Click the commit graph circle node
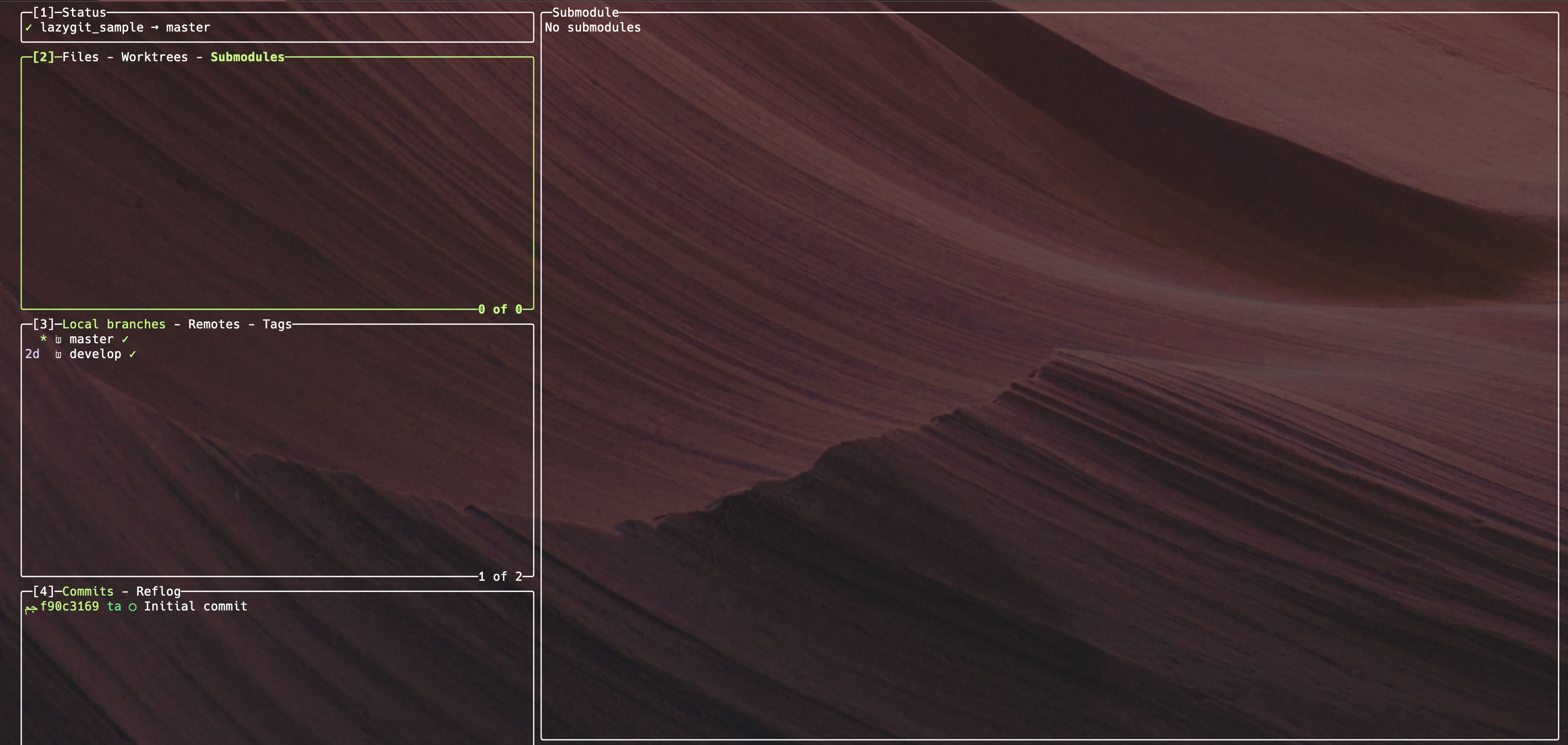This screenshot has width=1568, height=745. 133,607
